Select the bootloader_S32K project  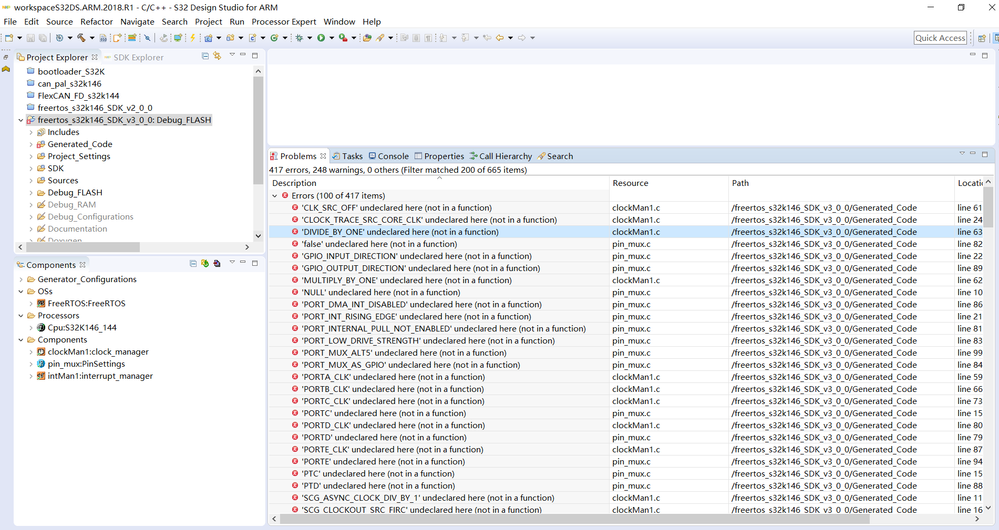tap(65, 72)
